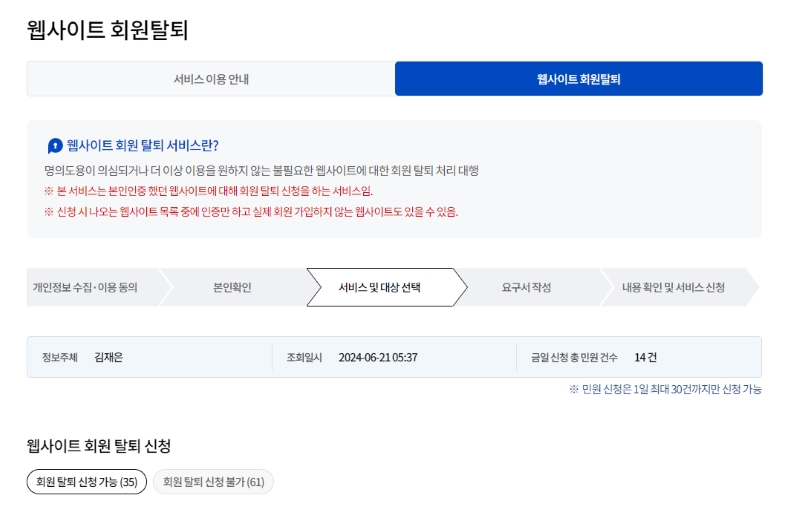Screen dimensions: 800x510
Task: Click the date 2024-06-21 05:37
Action: [378, 357]
